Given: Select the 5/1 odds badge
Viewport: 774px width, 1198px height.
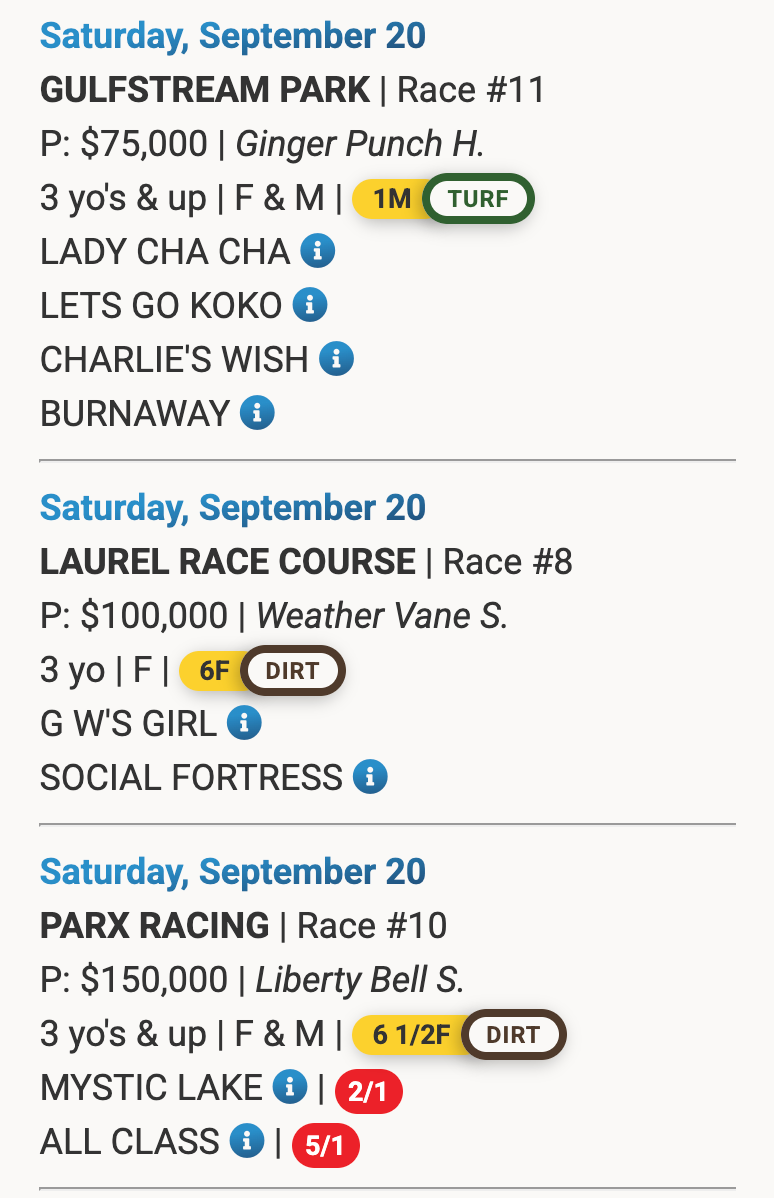Looking at the screenshot, I should [325, 1146].
